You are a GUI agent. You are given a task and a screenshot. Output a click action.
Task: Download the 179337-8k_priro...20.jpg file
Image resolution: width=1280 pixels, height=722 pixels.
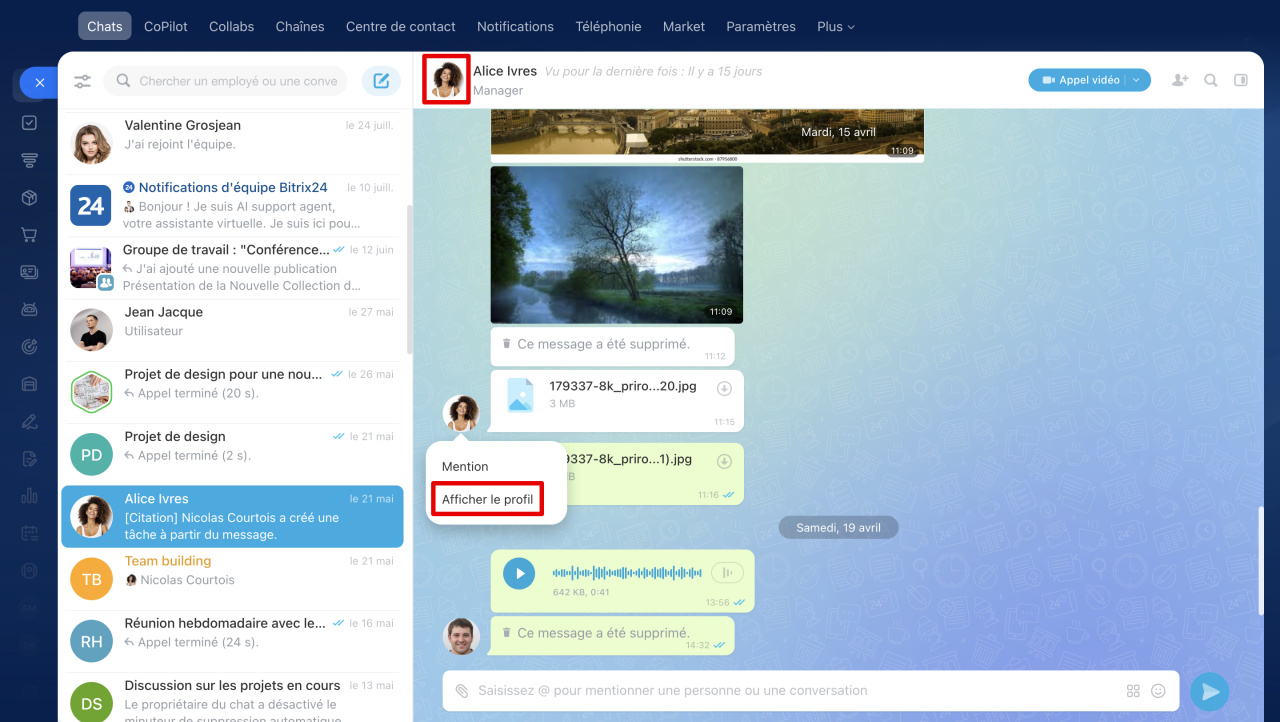pos(724,388)
